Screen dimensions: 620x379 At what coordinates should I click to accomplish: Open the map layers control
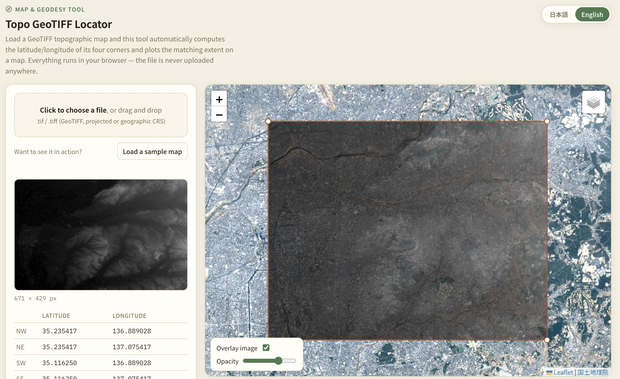[x=594, y=102]
